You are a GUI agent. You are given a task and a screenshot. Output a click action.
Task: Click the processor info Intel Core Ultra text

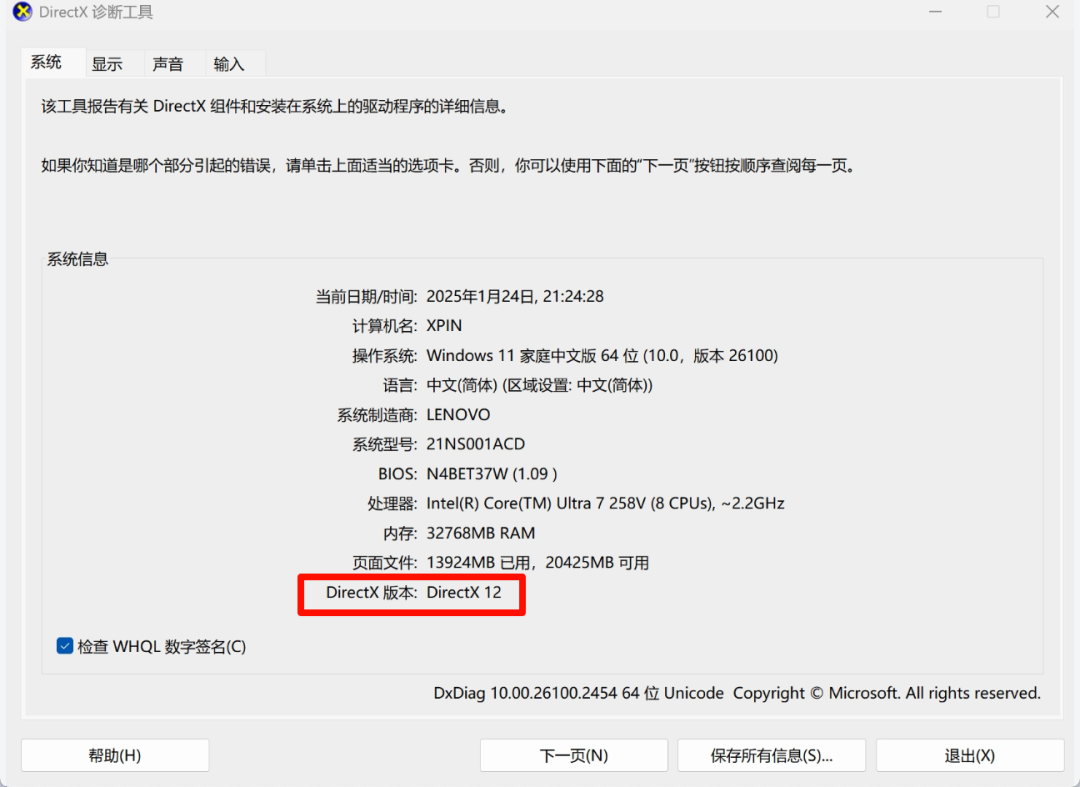point(605,503)
